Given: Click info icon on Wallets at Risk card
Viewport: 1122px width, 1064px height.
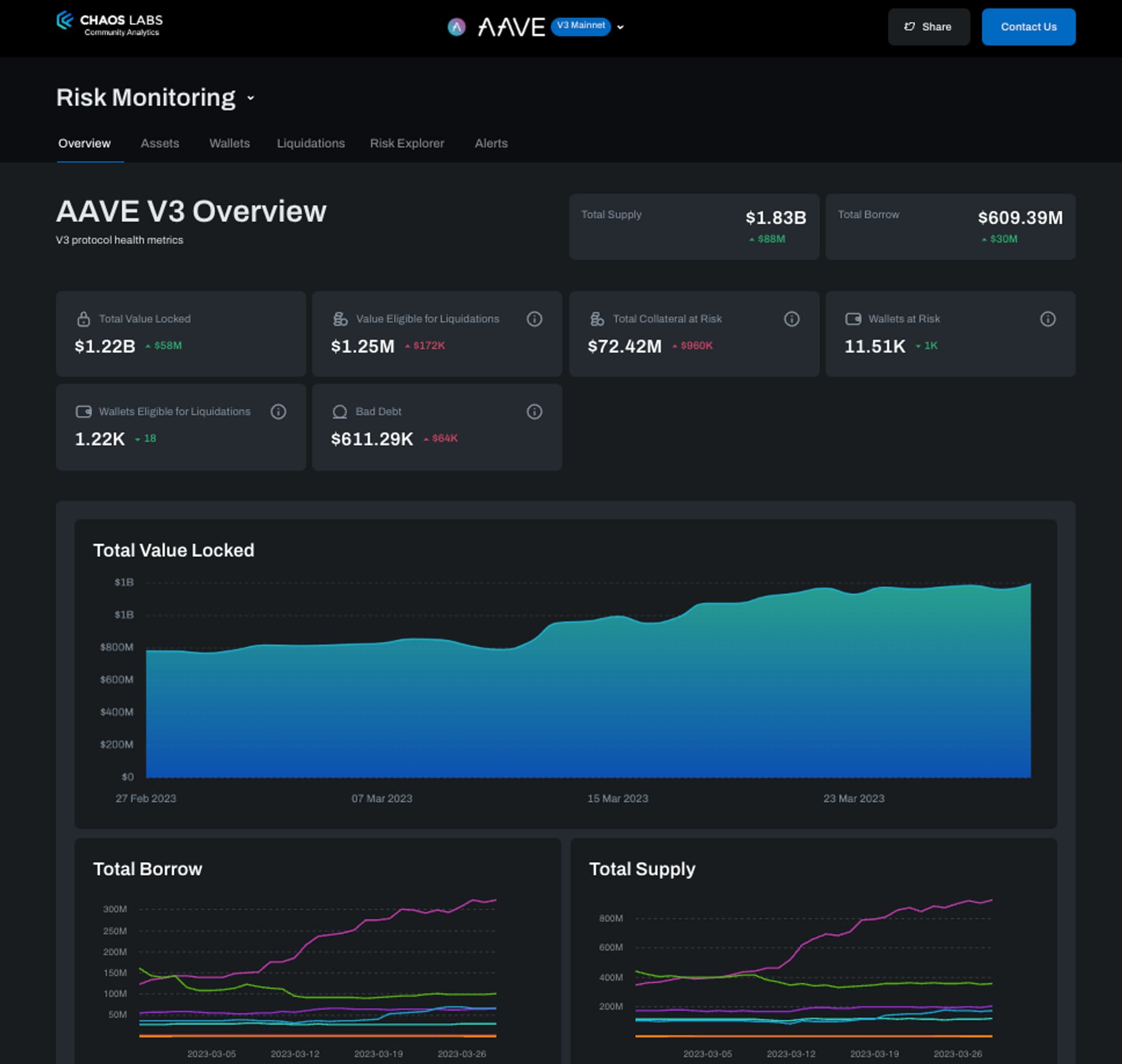Looking at the screenshot, I should (x=1048, y=319).
